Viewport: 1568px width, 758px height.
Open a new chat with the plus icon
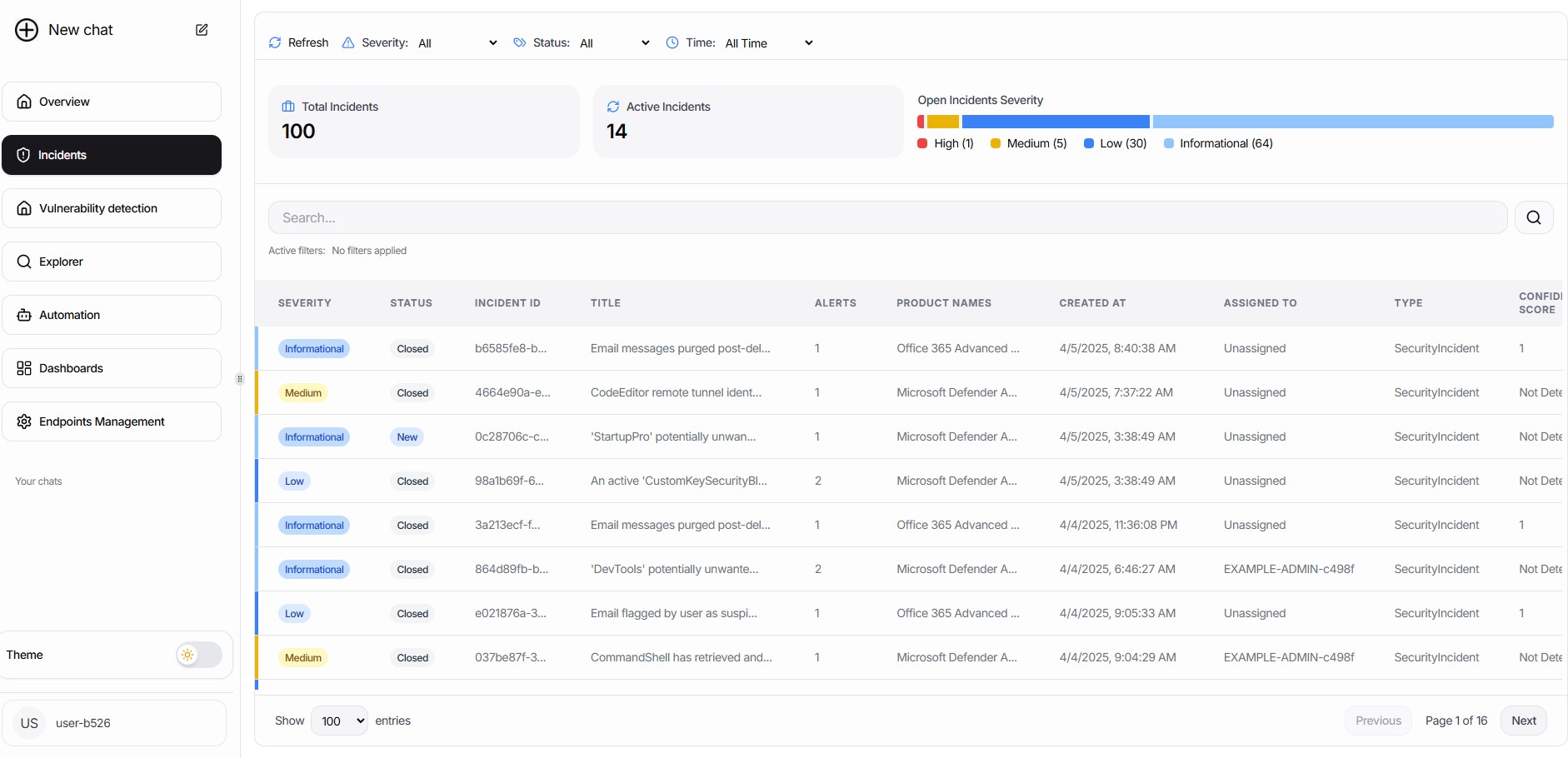(27, 29)
